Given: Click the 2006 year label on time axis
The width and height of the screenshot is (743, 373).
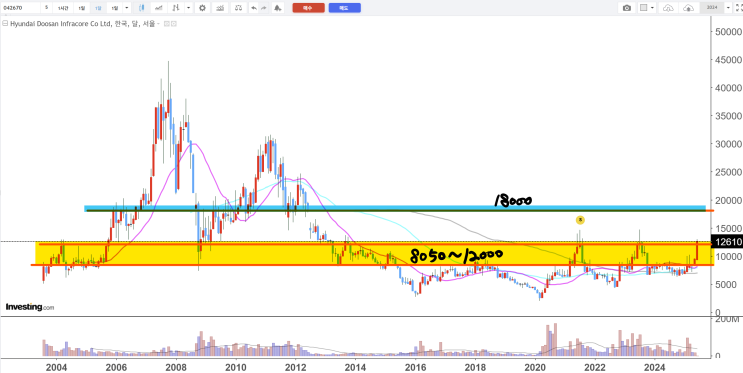Looking at the screenshot, I should coord(116,367).
